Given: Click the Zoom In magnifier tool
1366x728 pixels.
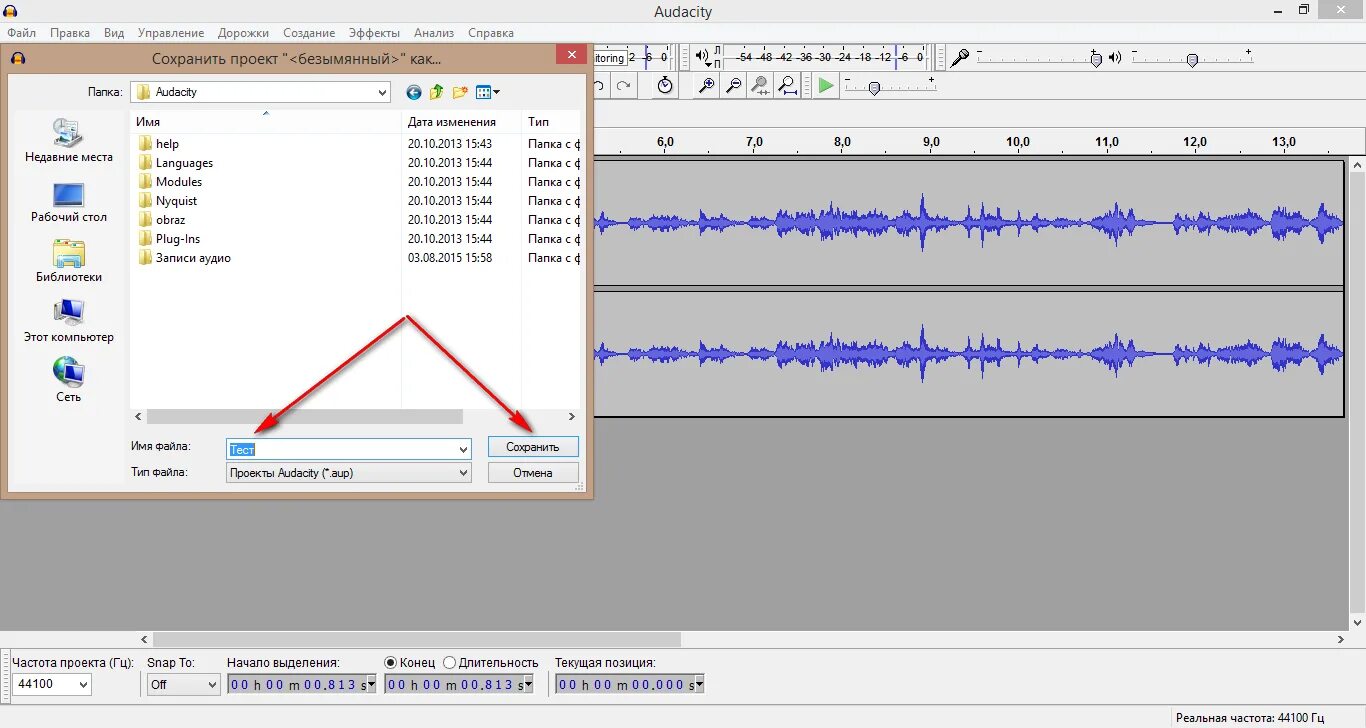Looking at the screenshot, I should tap(706, 86).
